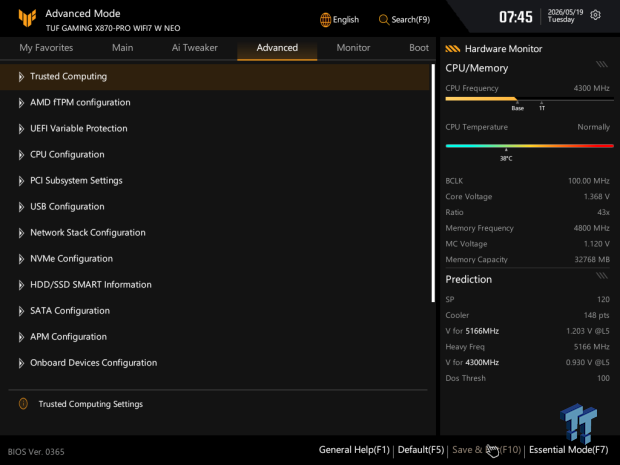Click the Prediction section heading

point(469,279)
